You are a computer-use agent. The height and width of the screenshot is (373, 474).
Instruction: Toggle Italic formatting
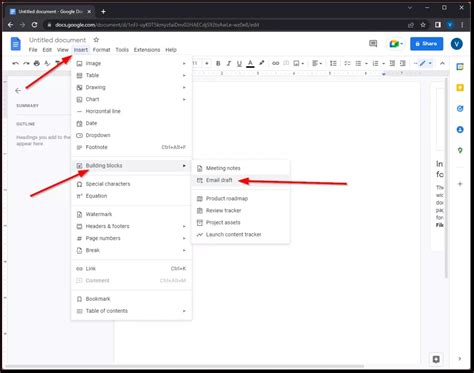click(x=229, y=63)
